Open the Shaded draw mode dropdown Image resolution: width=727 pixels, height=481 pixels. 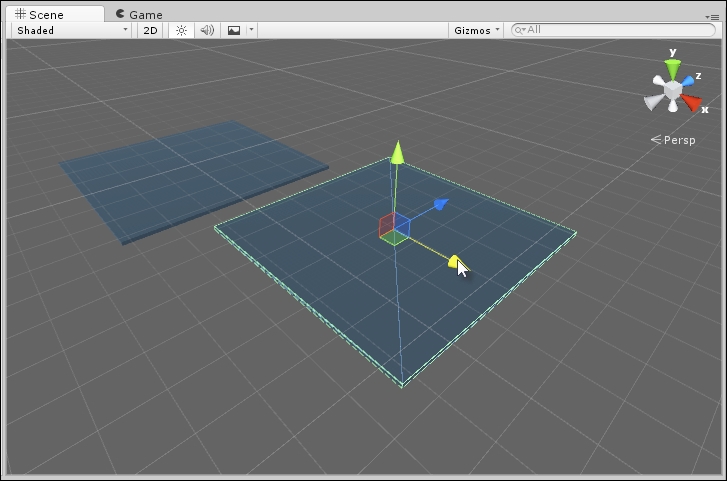point(71,30)
